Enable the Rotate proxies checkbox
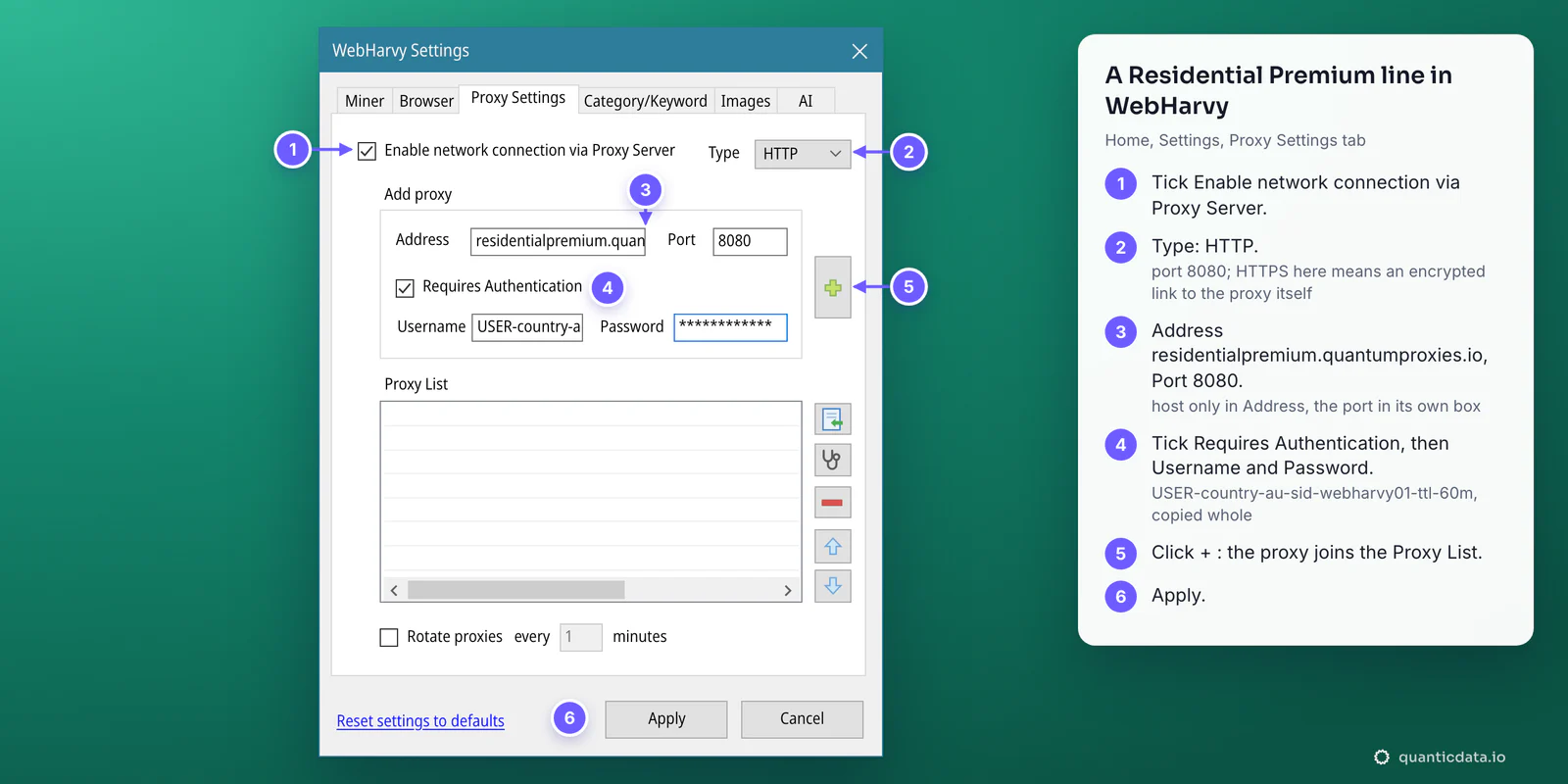1568x784 pixels. coord(389,637)
